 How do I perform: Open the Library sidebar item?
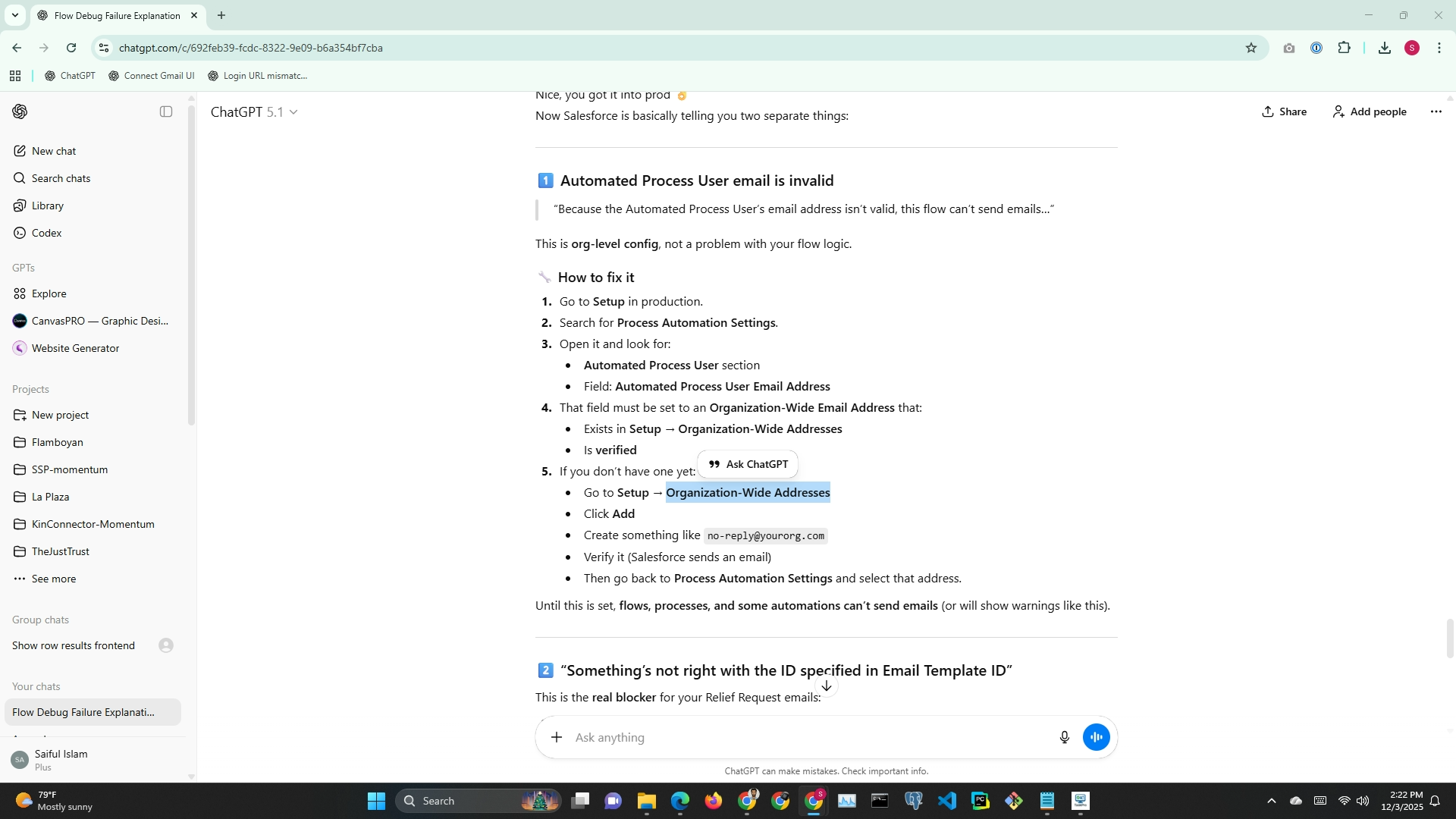pyautogui.click(x=47, y=206)
